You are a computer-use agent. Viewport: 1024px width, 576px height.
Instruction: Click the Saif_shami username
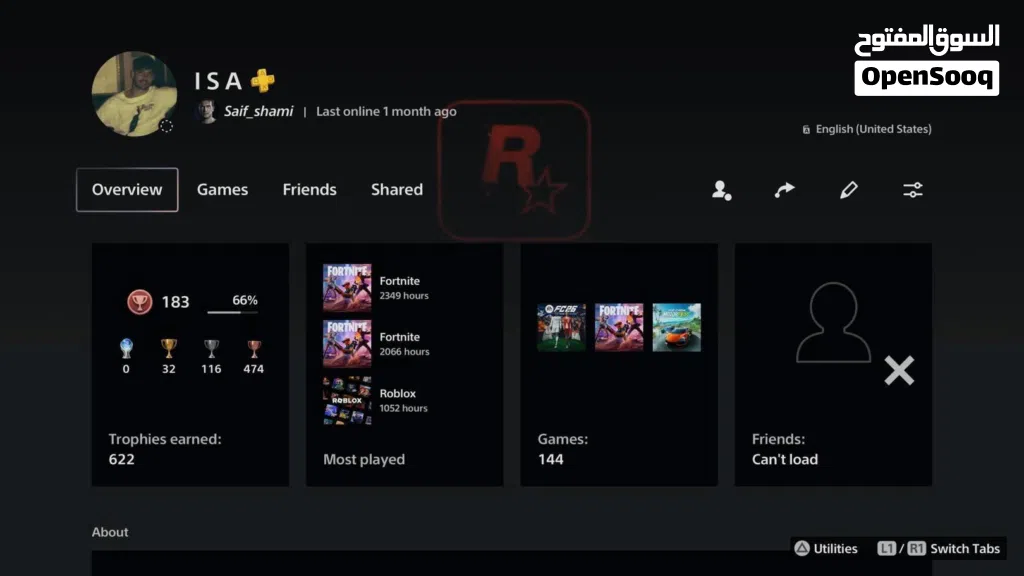point(259,112)
